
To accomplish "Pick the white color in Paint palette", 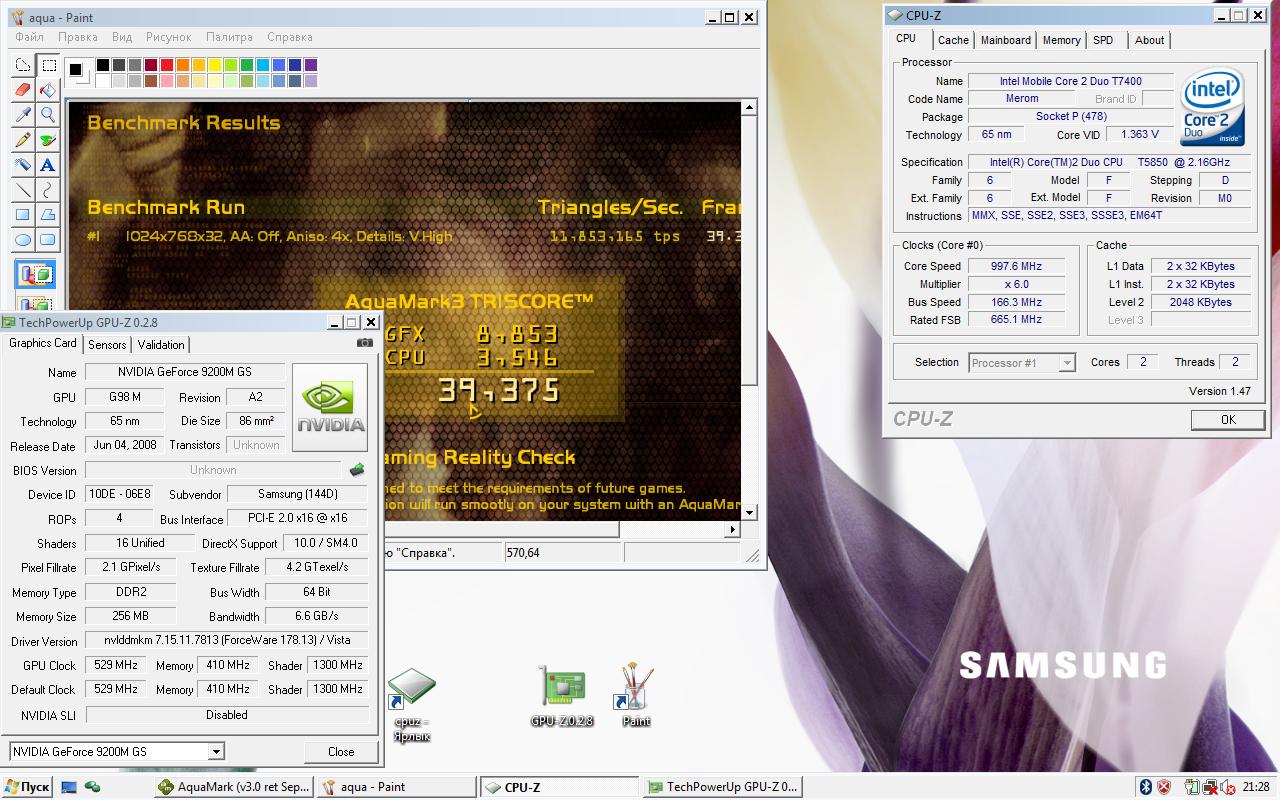I will click(103, 81).
